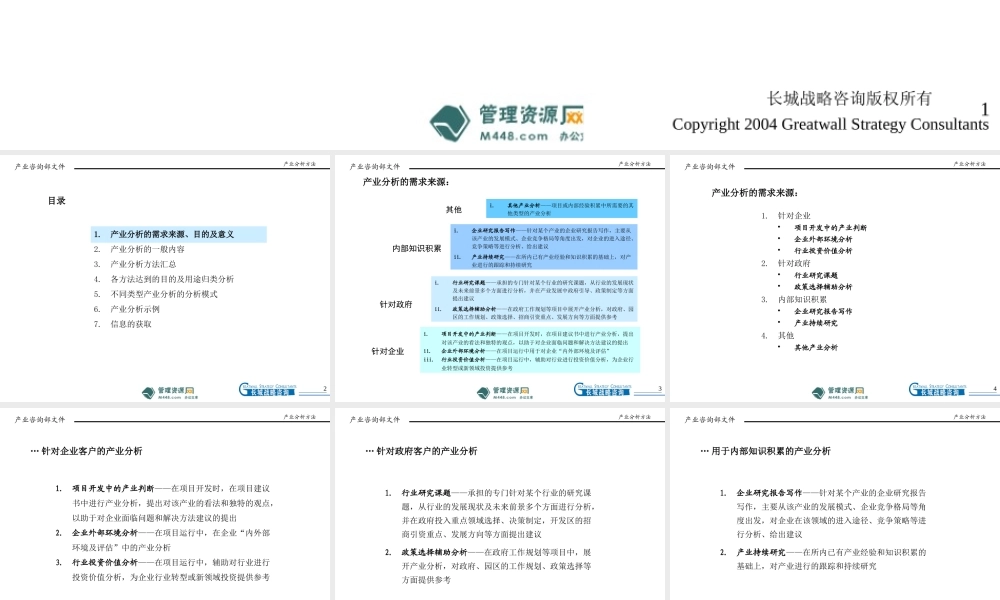Select the bullet 项目开发中的产业判断 in the list slide
The image size is (1000, 600).
pos(830,228)
